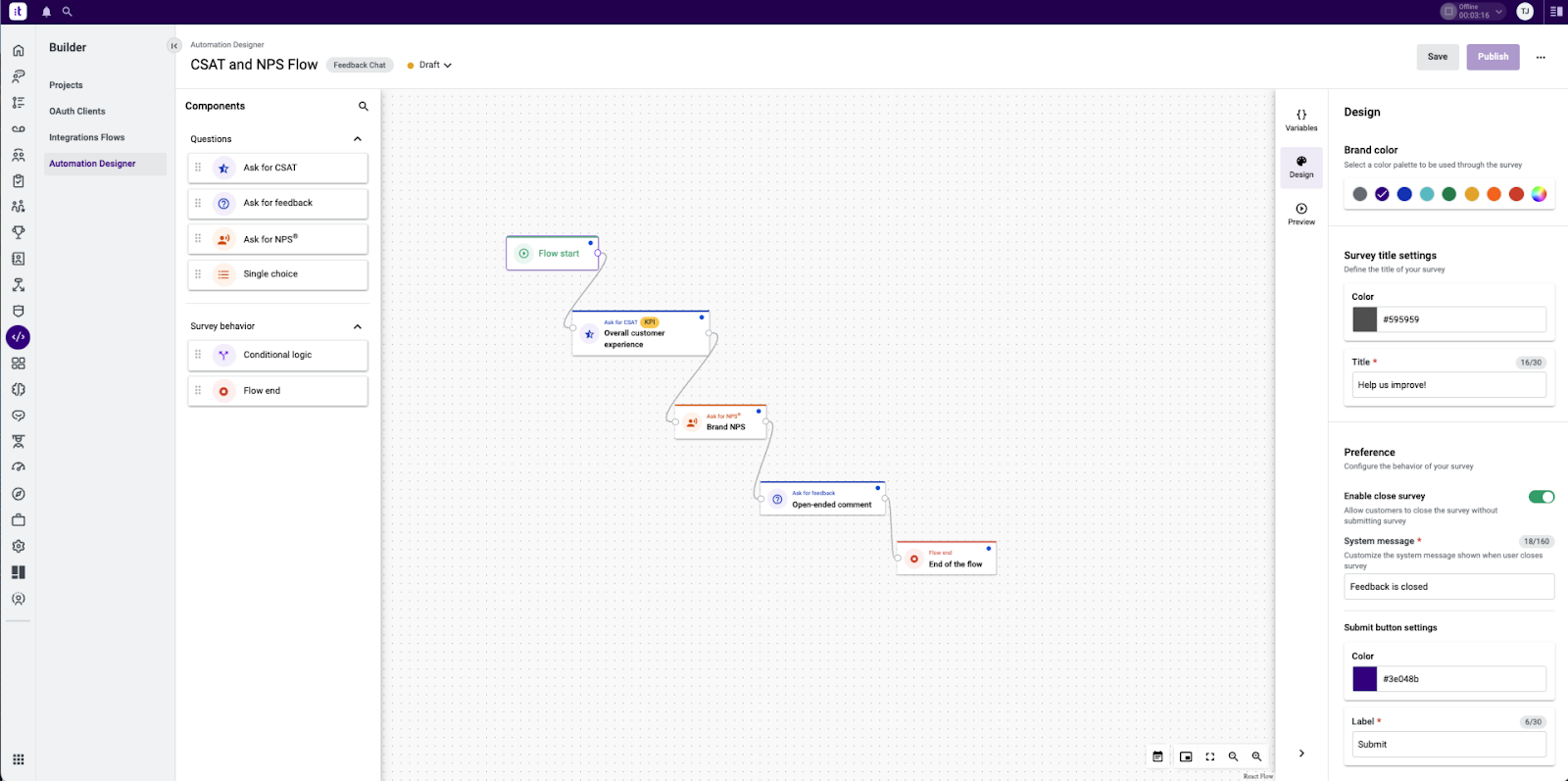Screen dimensions: 1568x781
Task: Collapse the Questions section
Action: (358, 139)
